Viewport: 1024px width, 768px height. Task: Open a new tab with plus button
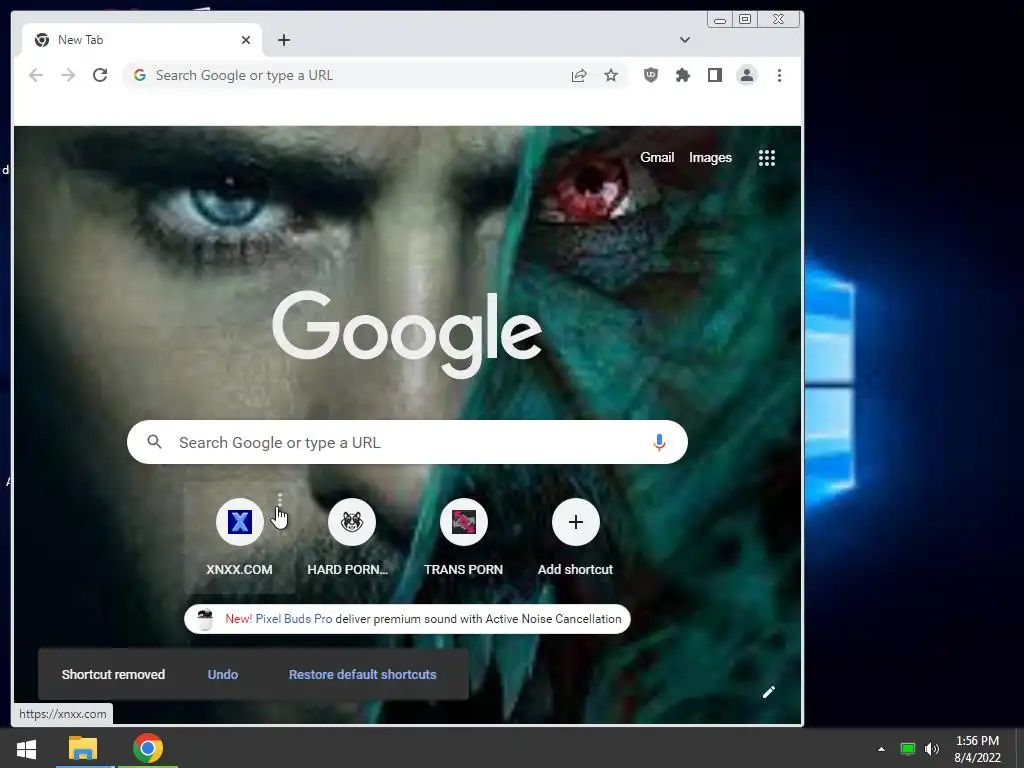coord(283,40)
